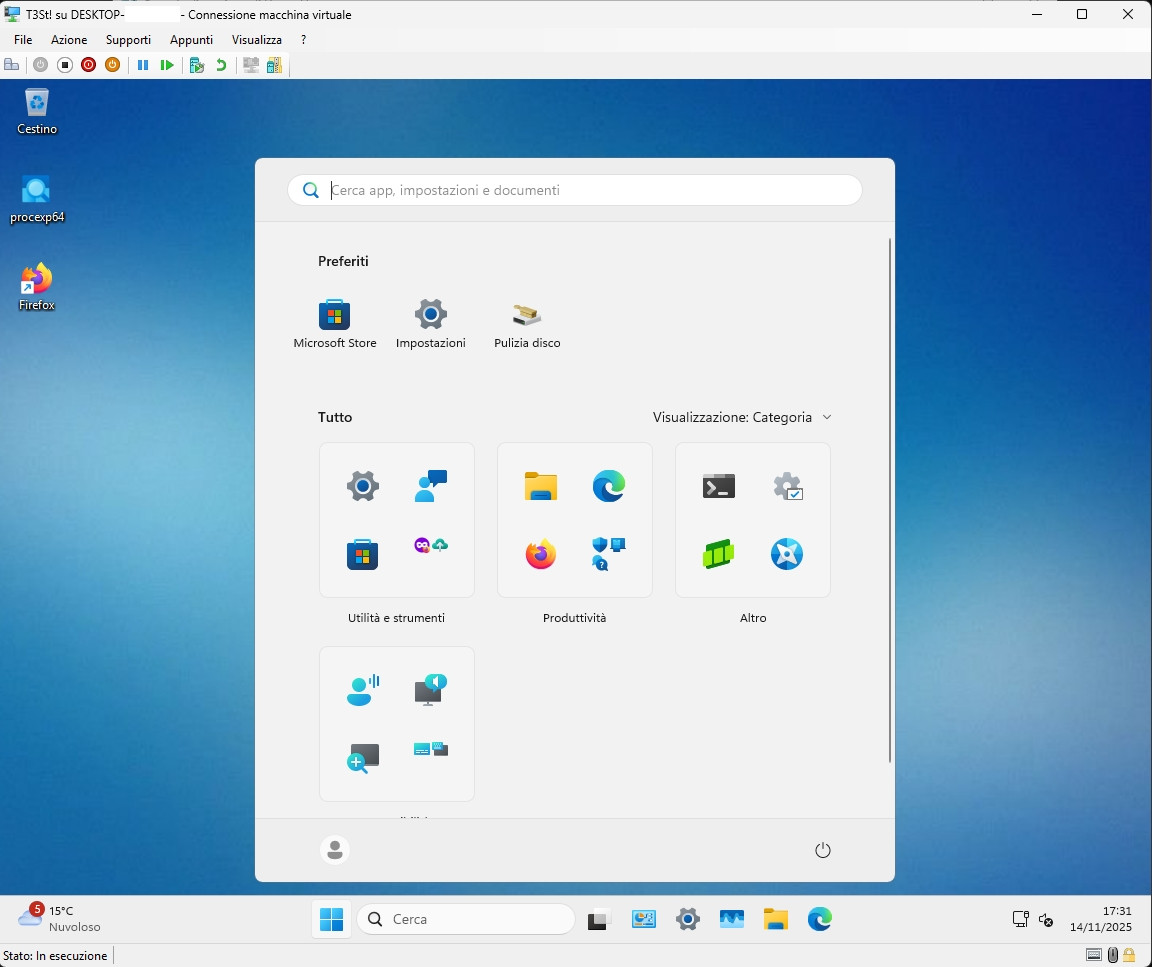Expand the Utilità e strumenti small icons group
The image size is (1152, 967).
coord(431,546)
